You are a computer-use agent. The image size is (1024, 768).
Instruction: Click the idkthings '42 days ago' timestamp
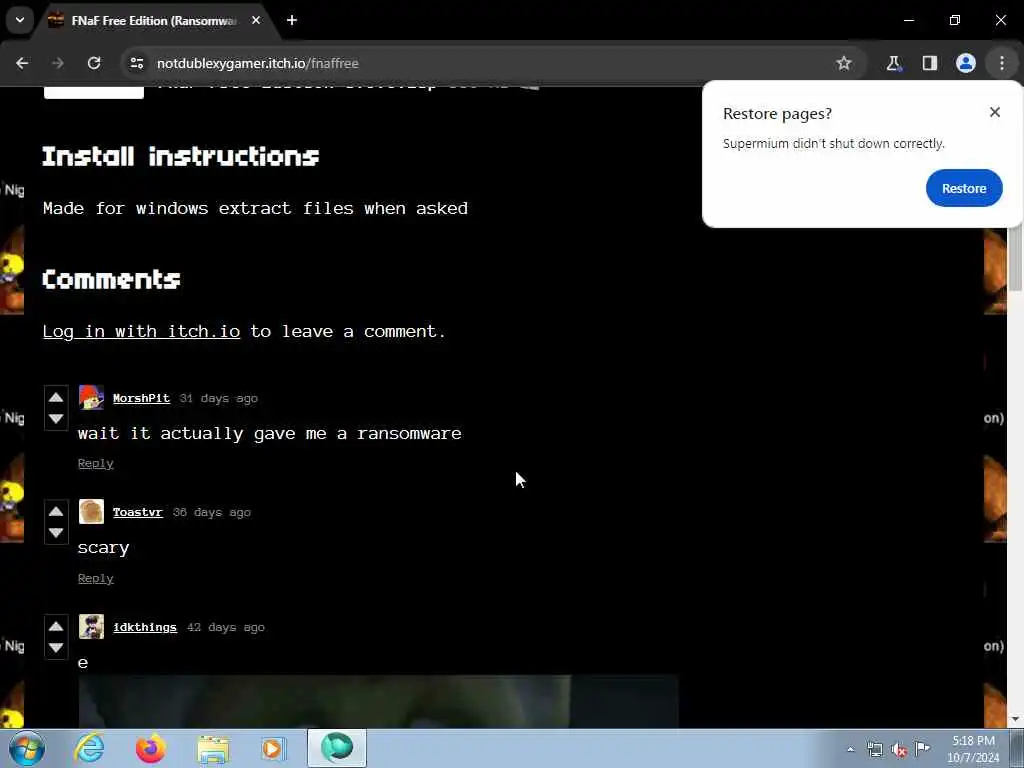click(226, 628)
